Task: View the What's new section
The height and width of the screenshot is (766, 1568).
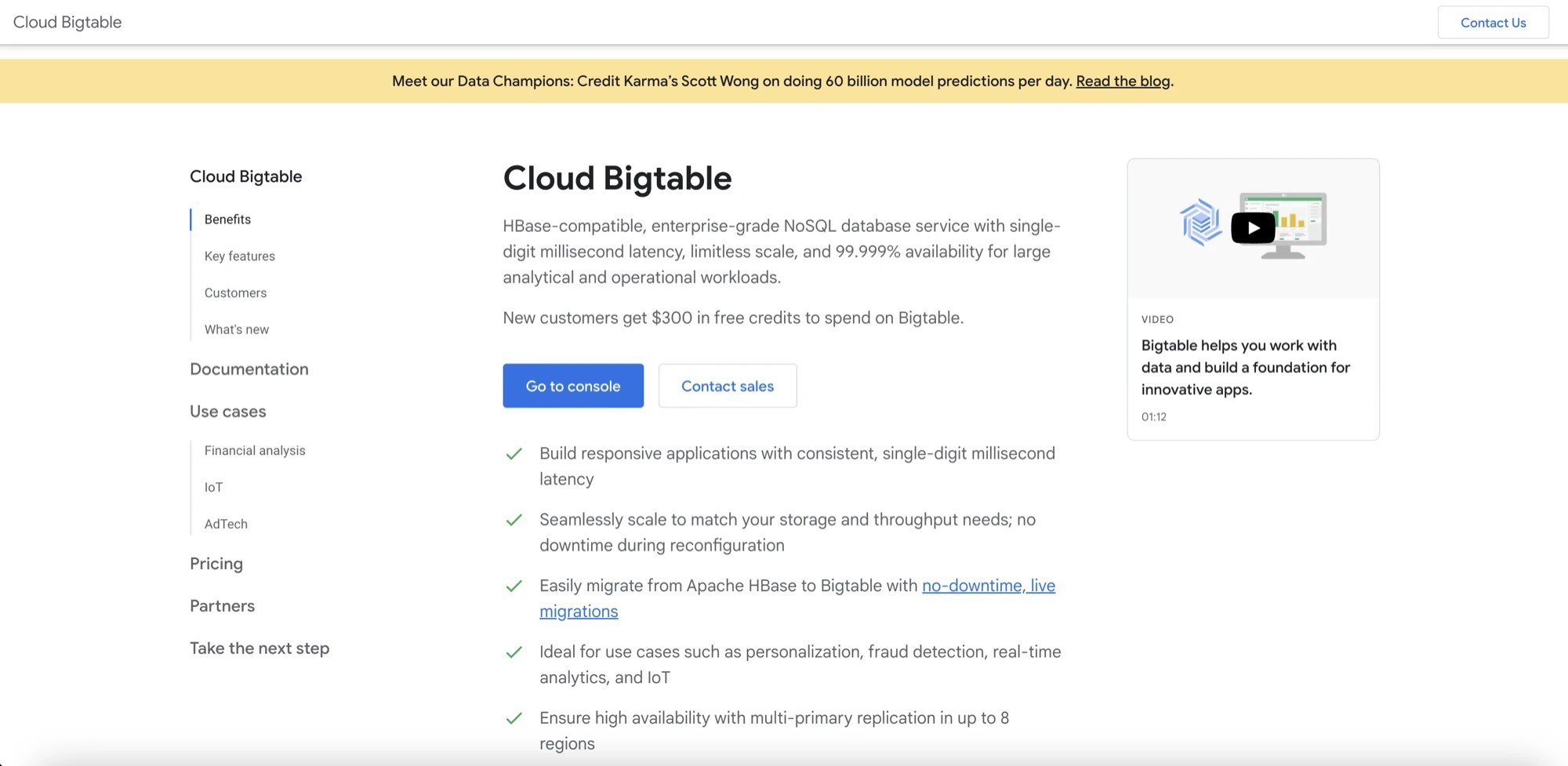Action: 236,329
